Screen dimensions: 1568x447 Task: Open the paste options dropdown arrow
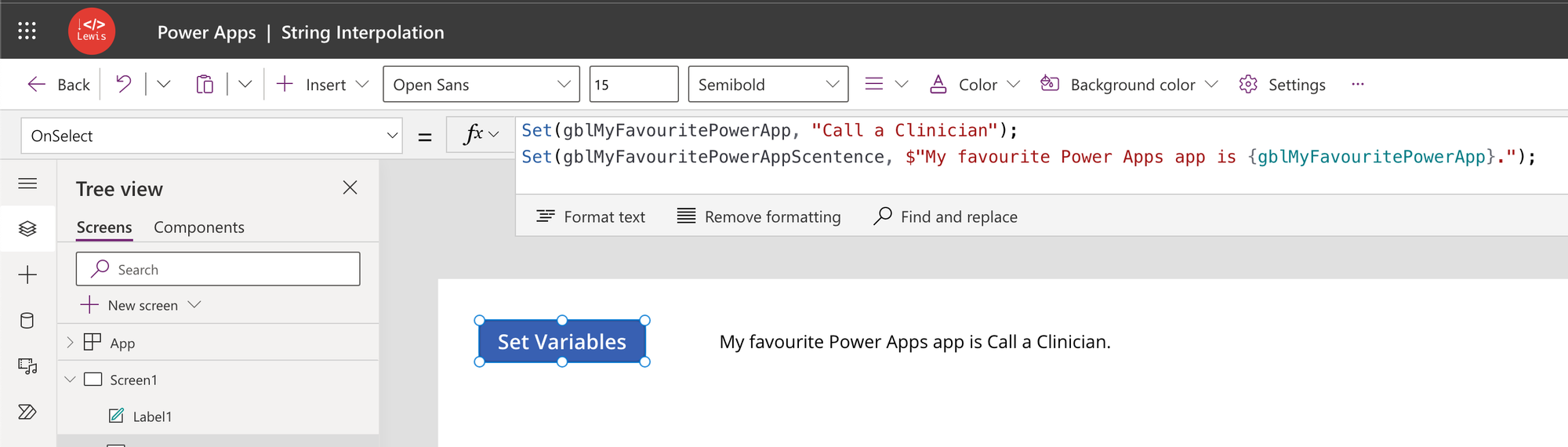pyautogui.click(x=245, y=84)
